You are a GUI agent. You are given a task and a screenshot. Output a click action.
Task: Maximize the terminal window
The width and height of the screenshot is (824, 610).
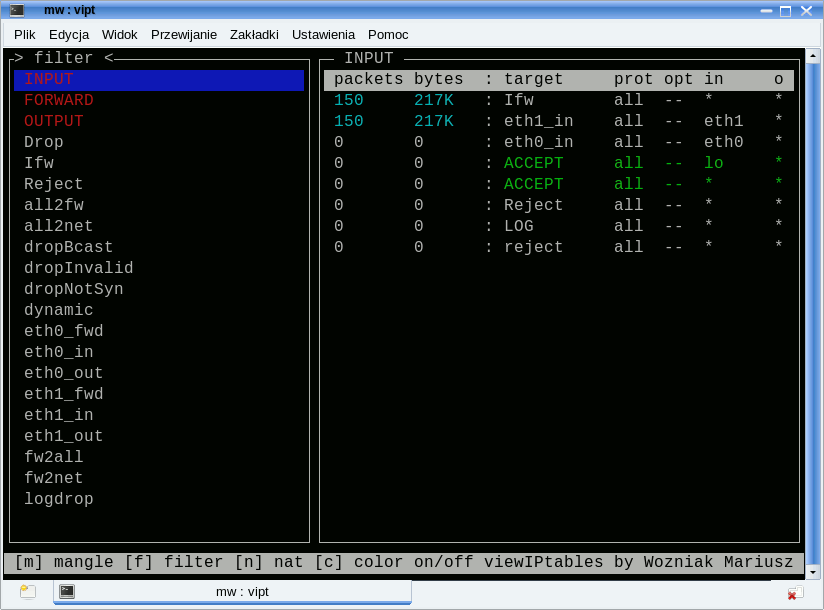786,11
